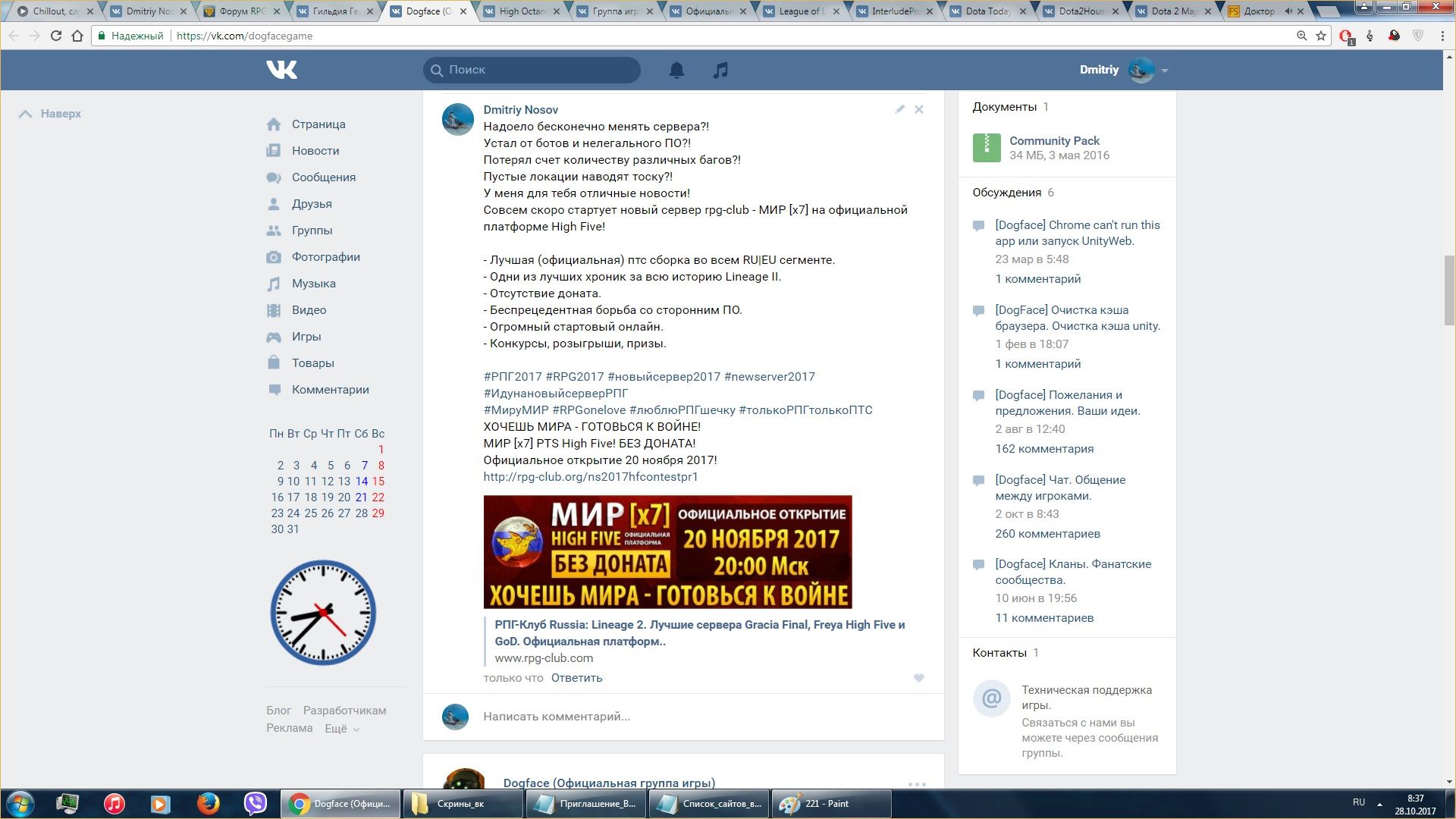Open rpg-club.org contest link in post
This screenshot has width=1456, height=819.
(590, 477)
